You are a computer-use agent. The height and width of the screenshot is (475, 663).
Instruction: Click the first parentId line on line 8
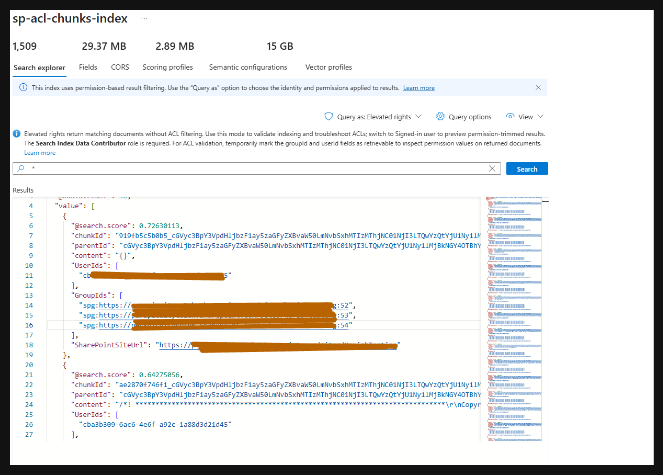tap(276, 246)
